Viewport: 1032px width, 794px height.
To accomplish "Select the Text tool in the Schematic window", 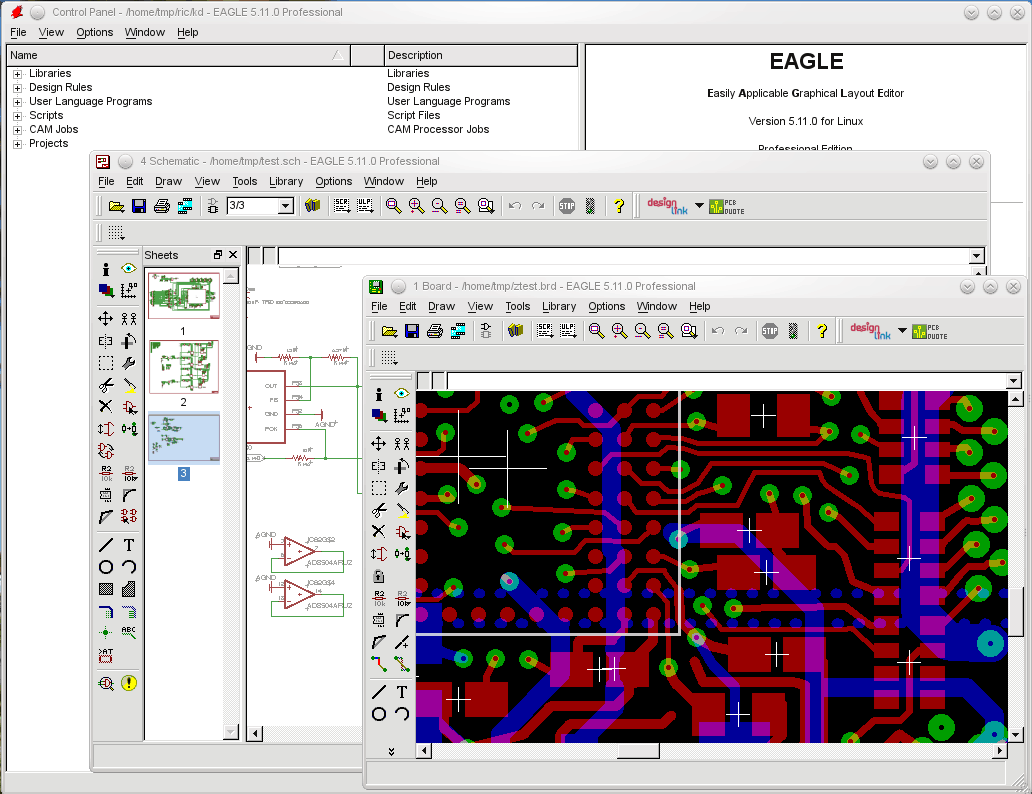I will (x=129, y=545).
